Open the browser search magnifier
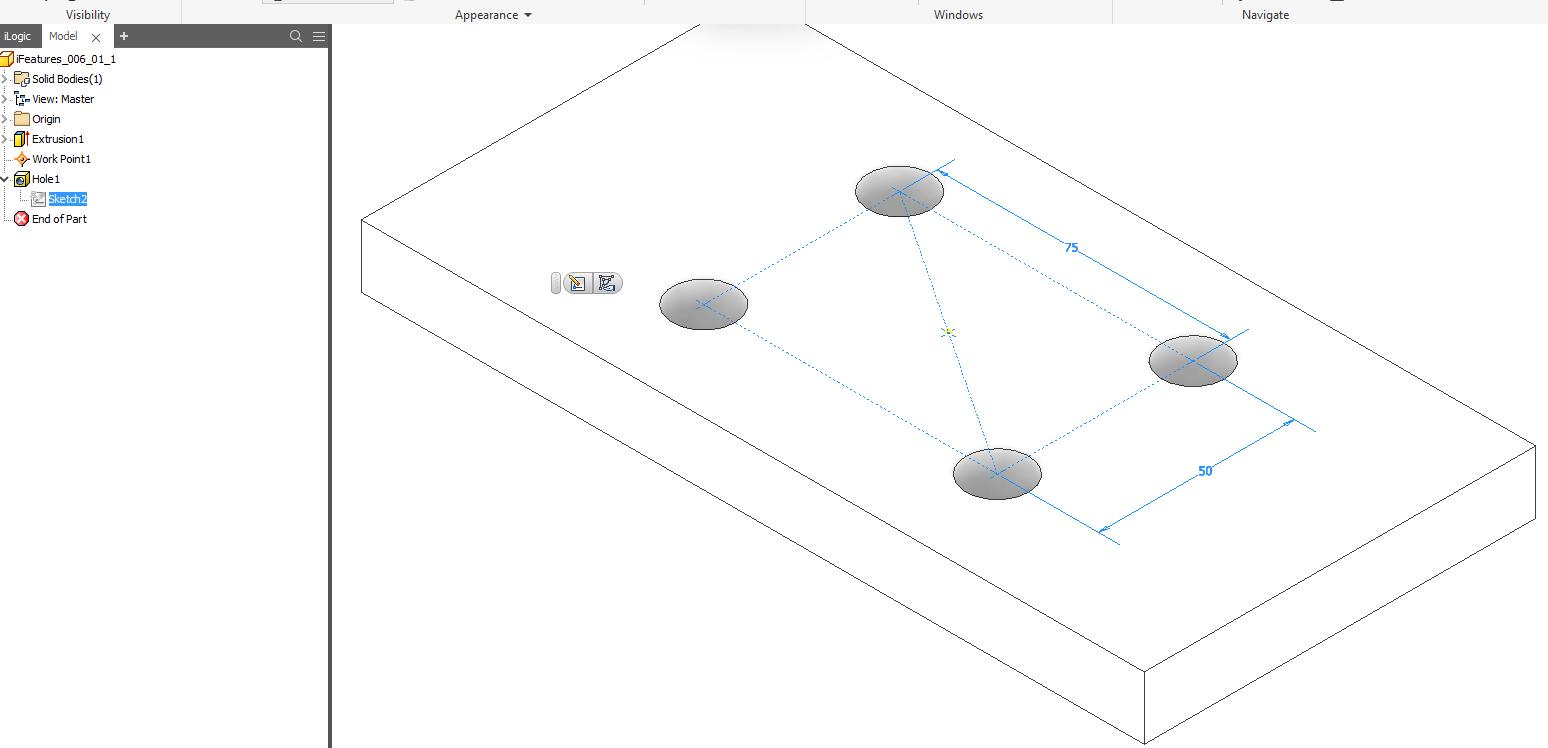 [296, 36]
